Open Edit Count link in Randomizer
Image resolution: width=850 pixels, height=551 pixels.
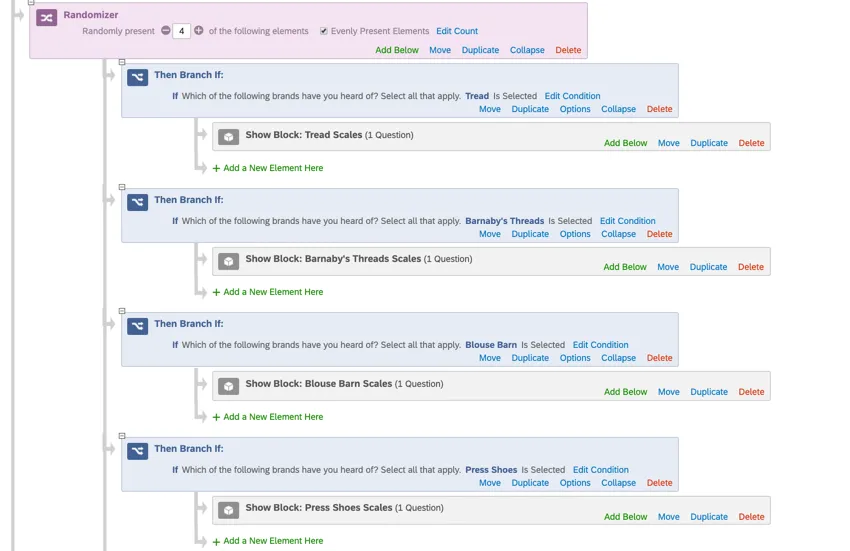pyautogui.click(x=457, y=31)
